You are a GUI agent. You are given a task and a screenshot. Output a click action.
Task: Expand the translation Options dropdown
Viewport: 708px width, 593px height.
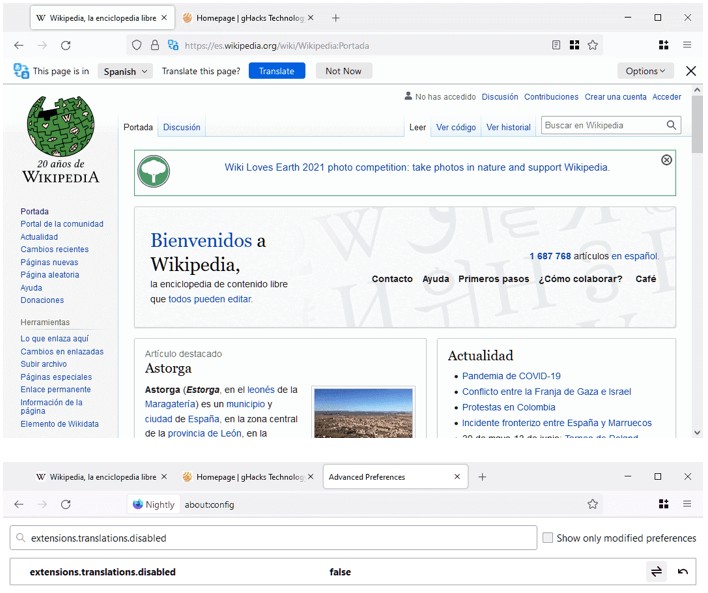point(645,71)
